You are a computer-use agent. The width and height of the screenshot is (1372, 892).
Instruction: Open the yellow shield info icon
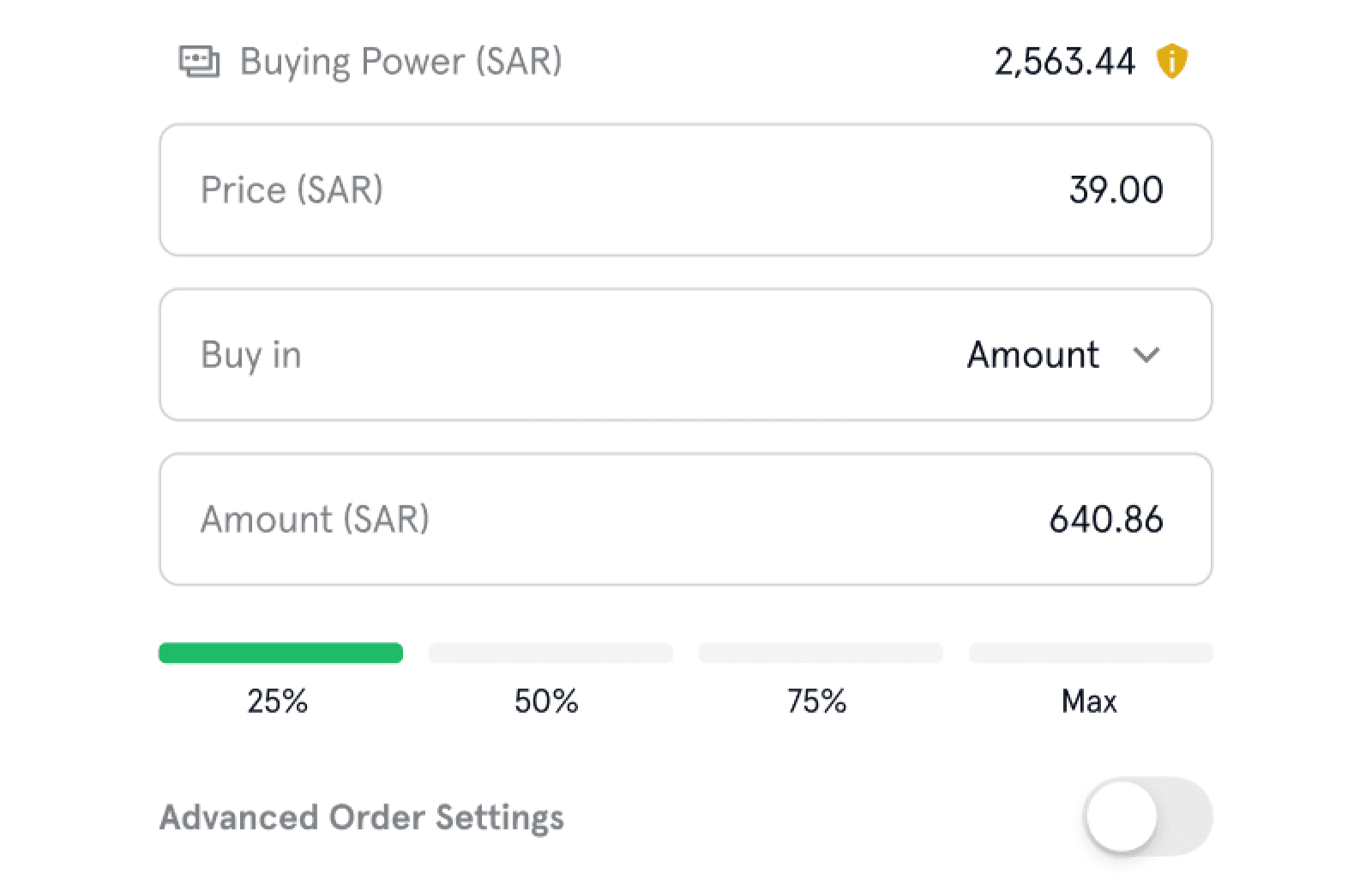pyautogui.click(x=1171, y=62)
